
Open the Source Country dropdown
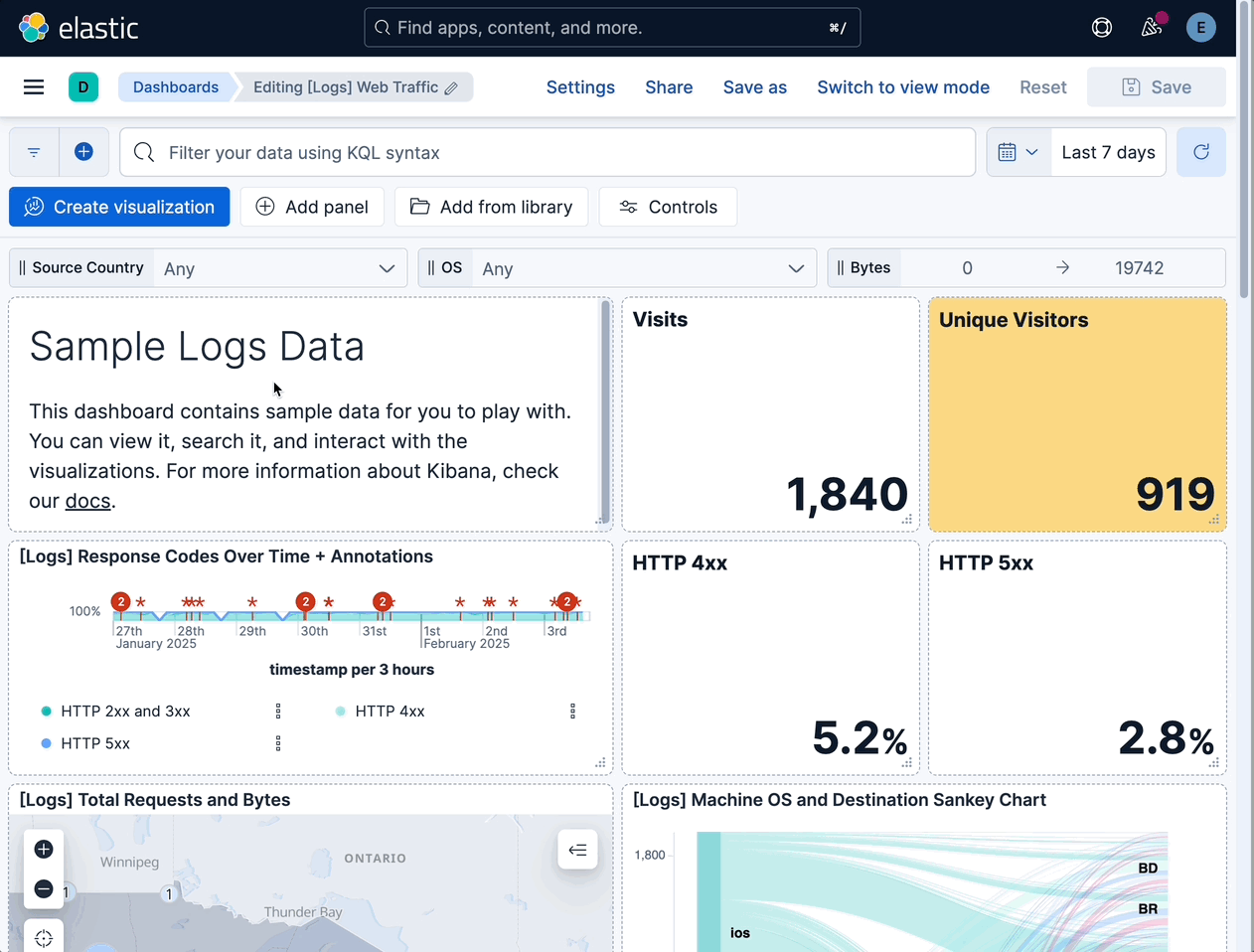pos(280,268)
